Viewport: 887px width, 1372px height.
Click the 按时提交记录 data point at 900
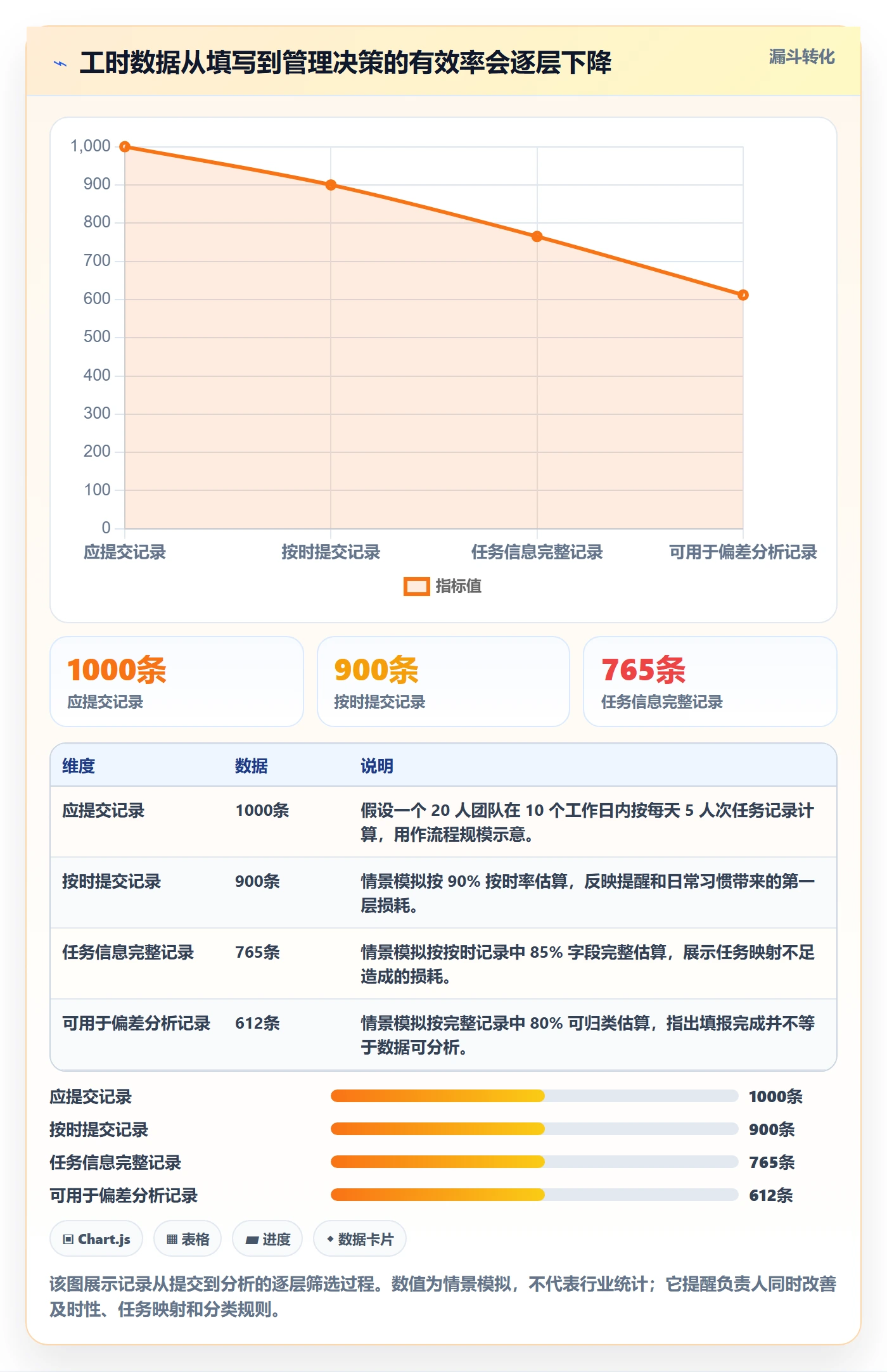(331, 185)
